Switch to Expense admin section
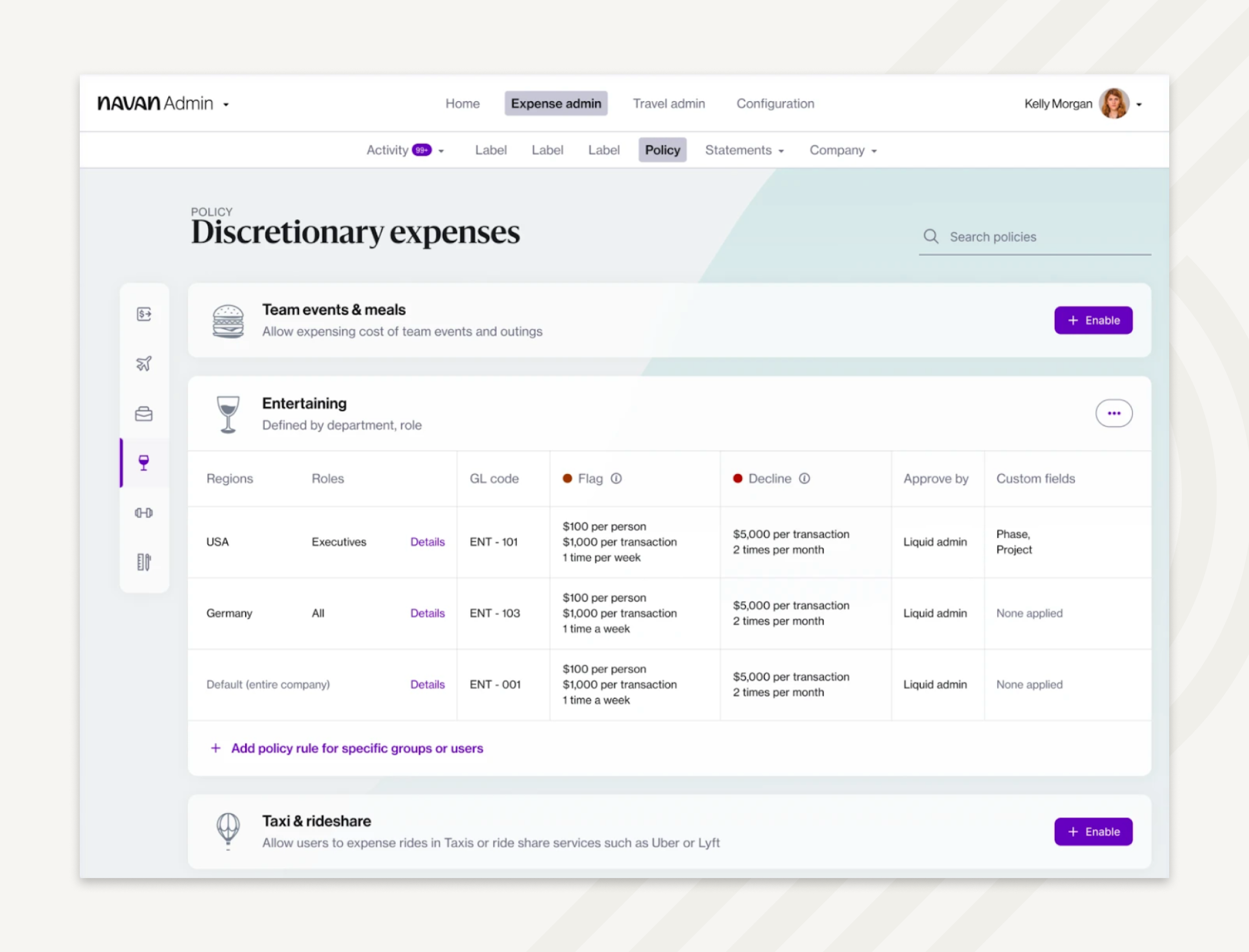Screen dimensions: 1249x952 point(556,103)
